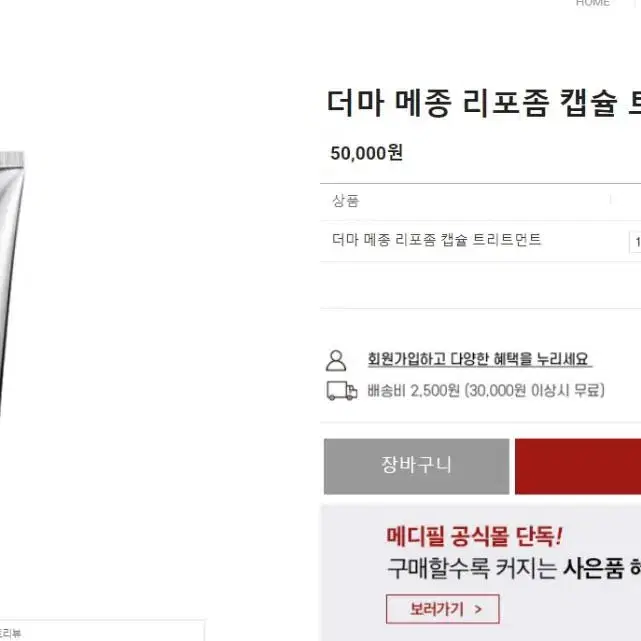Click the arrow chevron inside 보러가기 button
This screenshot has width=641, height=641.
[478, 610]
